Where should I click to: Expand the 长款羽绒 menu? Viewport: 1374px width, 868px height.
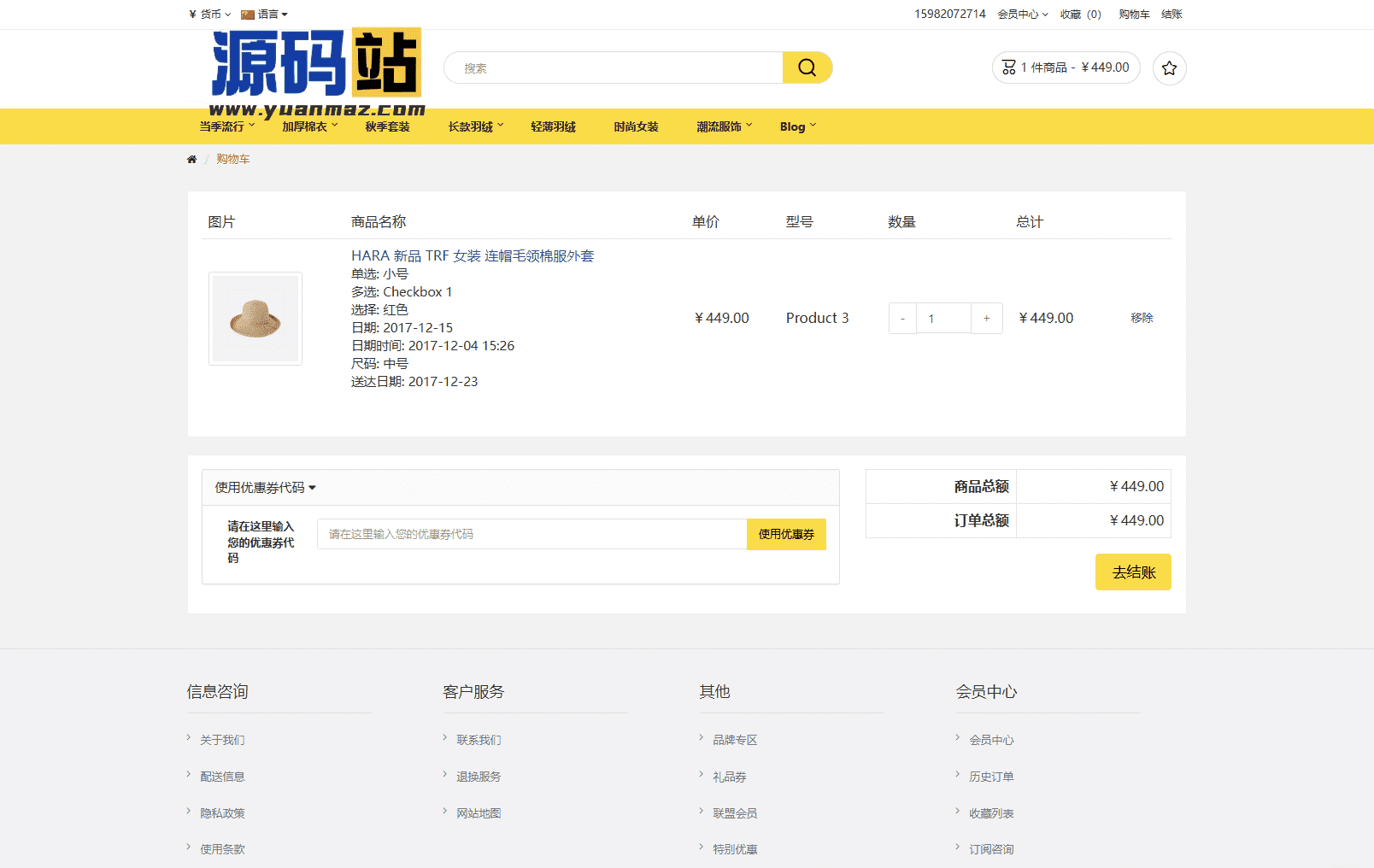(x=476, y=126)
